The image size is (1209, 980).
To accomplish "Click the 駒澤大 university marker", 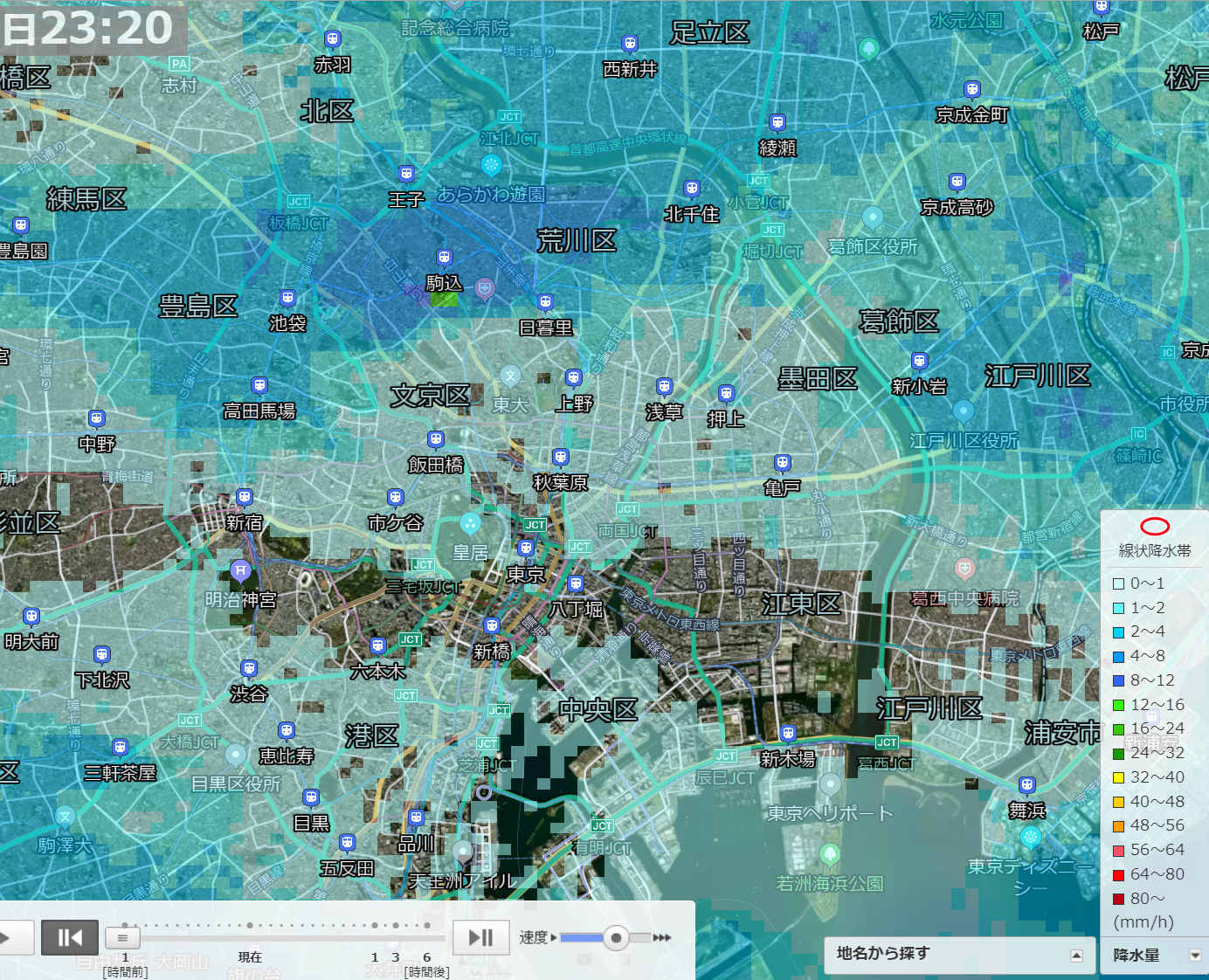I will click(x=66, y=817).
